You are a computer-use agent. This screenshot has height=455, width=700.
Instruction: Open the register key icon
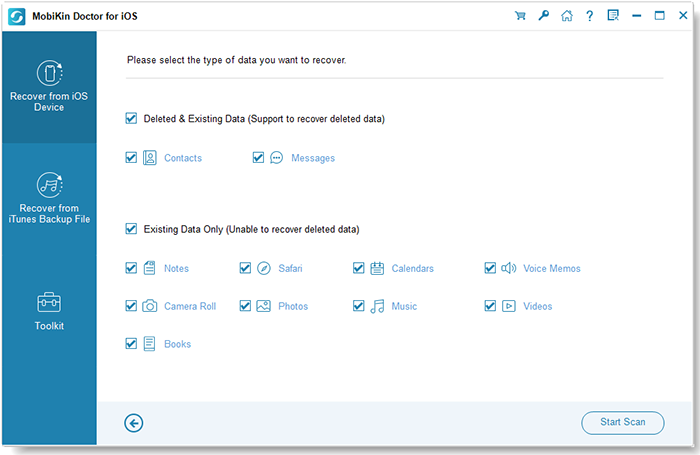click(543, 16)
